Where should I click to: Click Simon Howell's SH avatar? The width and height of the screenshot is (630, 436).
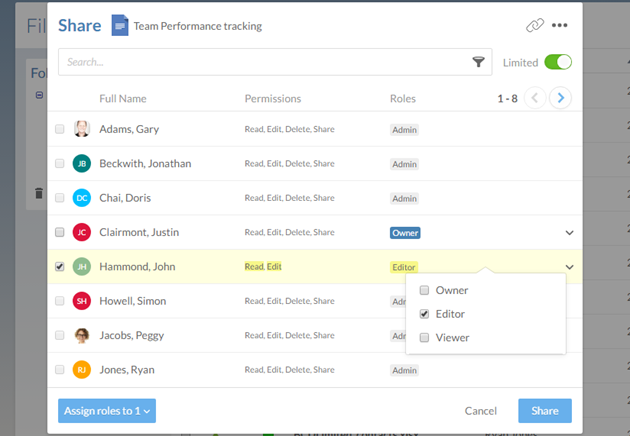click(82, 301)
